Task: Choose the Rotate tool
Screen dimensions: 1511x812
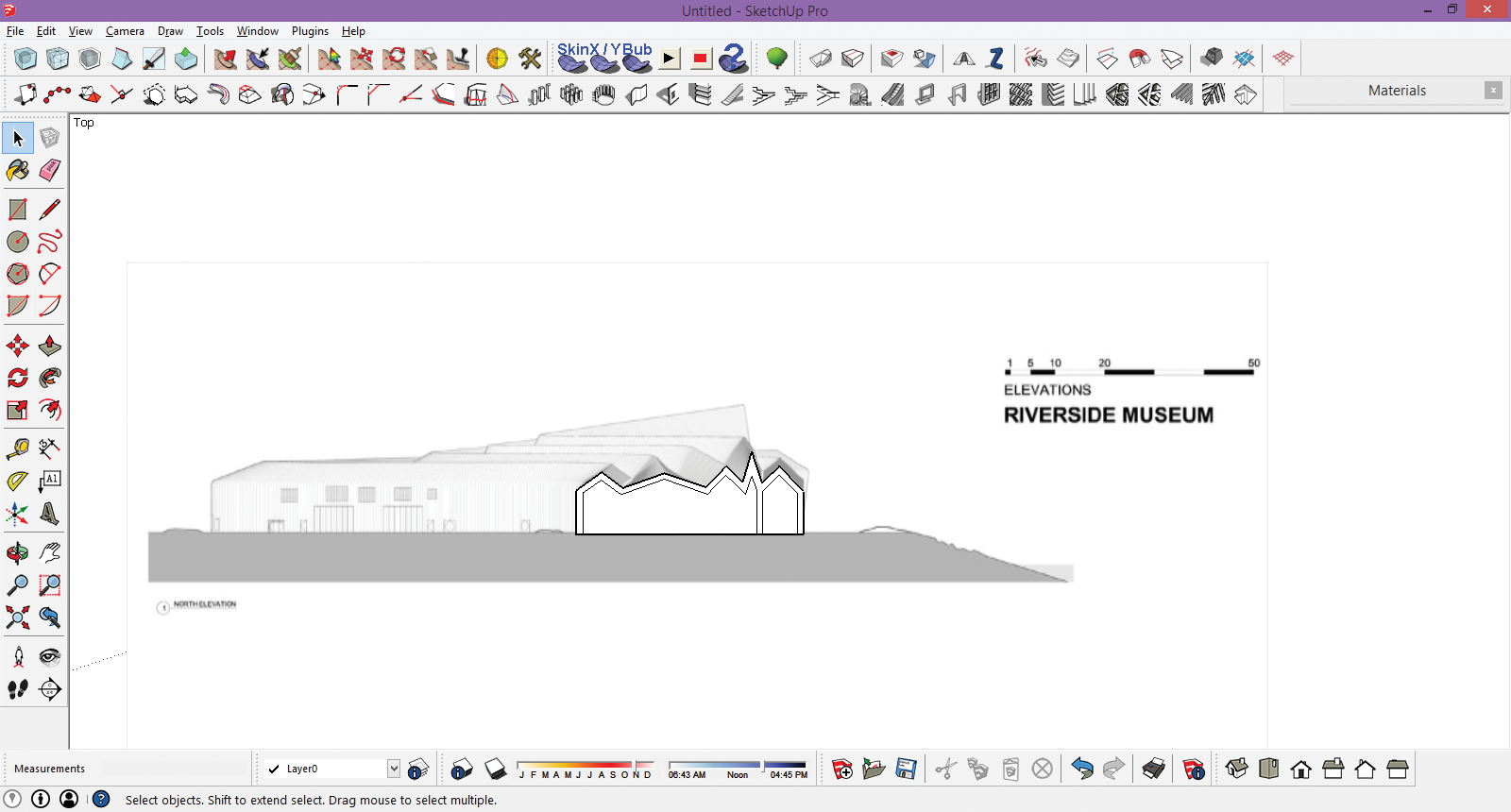Action: pos(18,378)
